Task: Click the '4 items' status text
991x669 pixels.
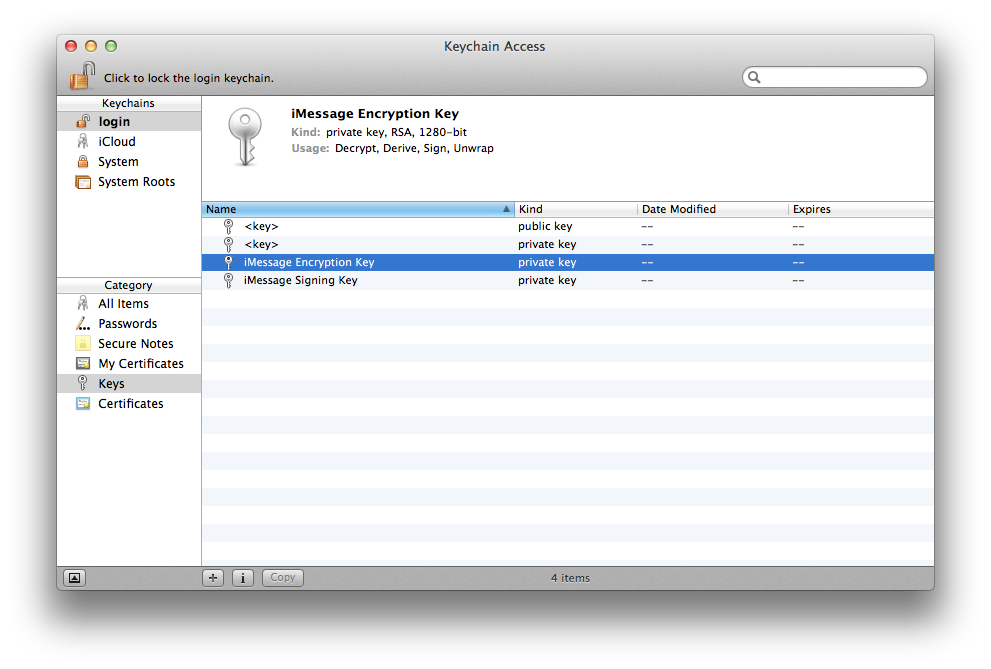Action: [x=570, y=578]
